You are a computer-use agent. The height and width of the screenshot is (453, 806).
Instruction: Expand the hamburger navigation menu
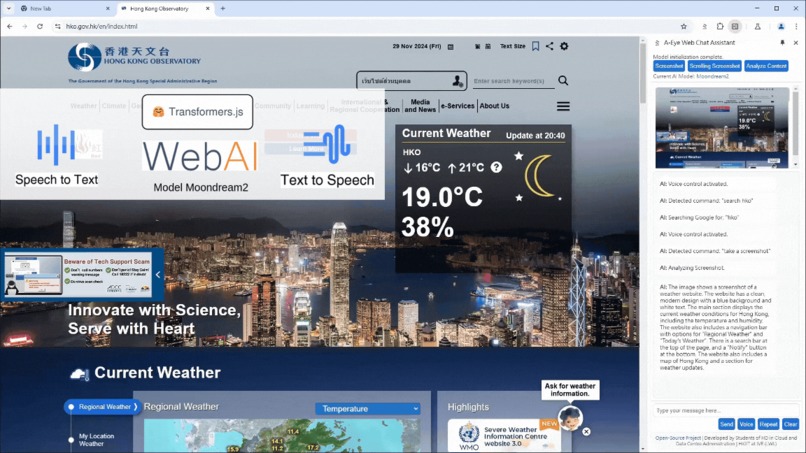563,106
